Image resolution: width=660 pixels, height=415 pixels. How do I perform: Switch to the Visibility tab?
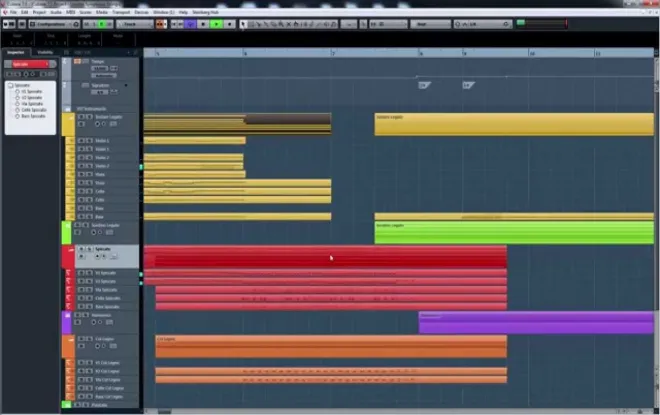[x=45, y=52]
